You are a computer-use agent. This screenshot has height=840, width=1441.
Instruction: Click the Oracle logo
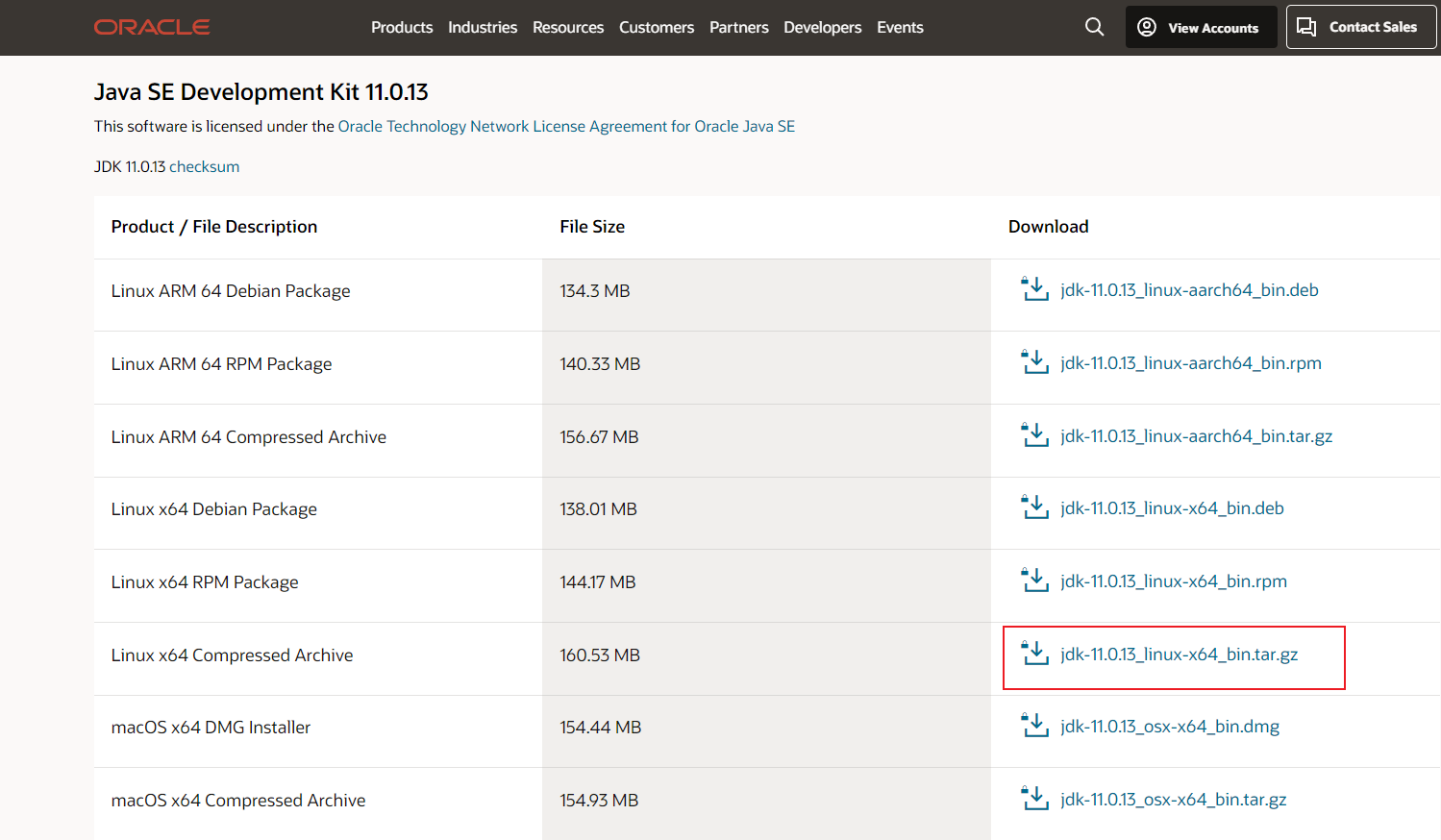[x=152, y=27]
